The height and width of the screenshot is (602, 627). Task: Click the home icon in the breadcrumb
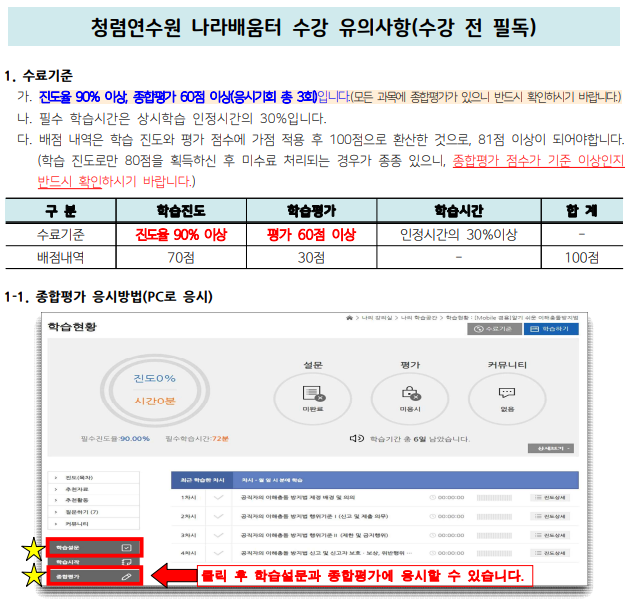(x=349, y=318)
